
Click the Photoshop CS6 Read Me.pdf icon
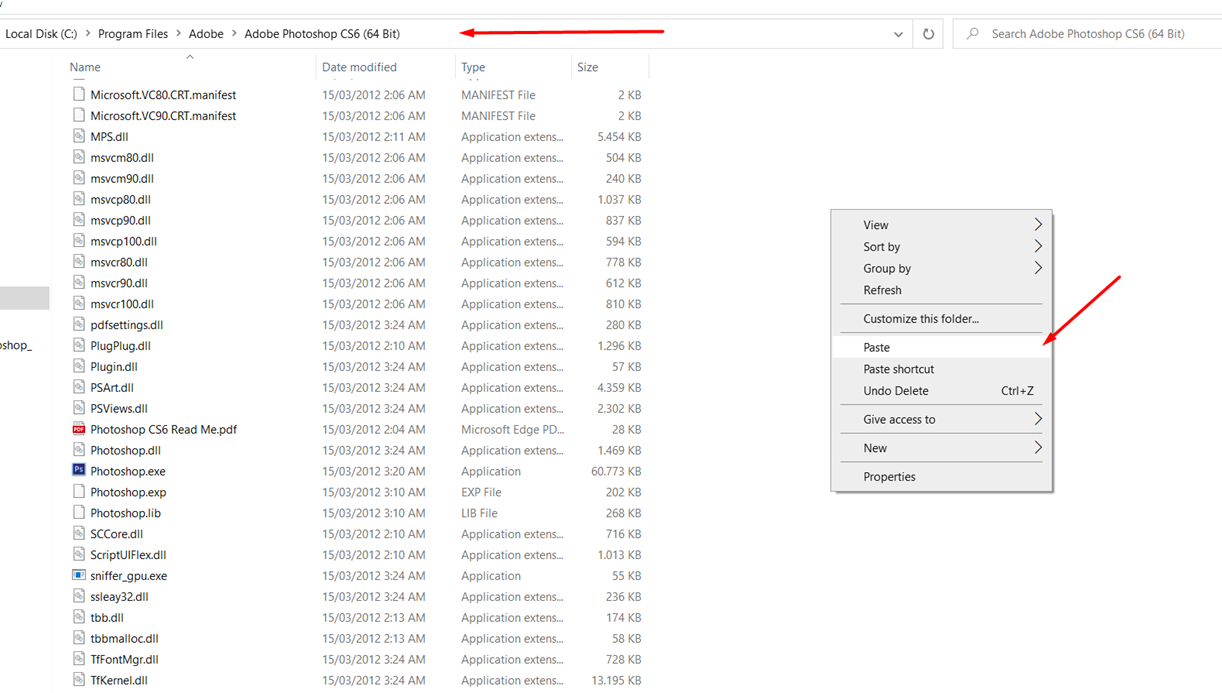tap(79, 429)
